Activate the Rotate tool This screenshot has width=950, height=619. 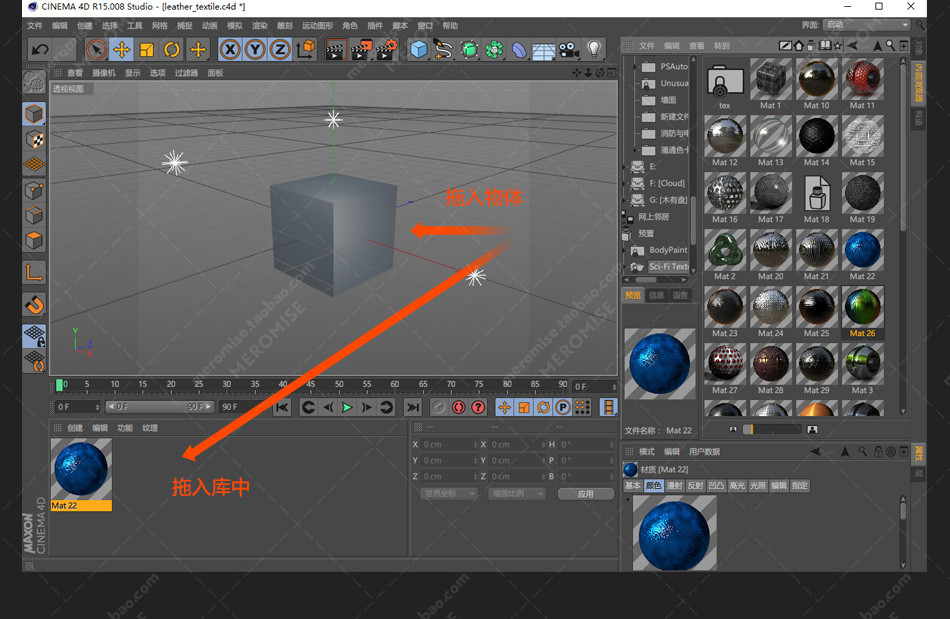tap(172, 50)
